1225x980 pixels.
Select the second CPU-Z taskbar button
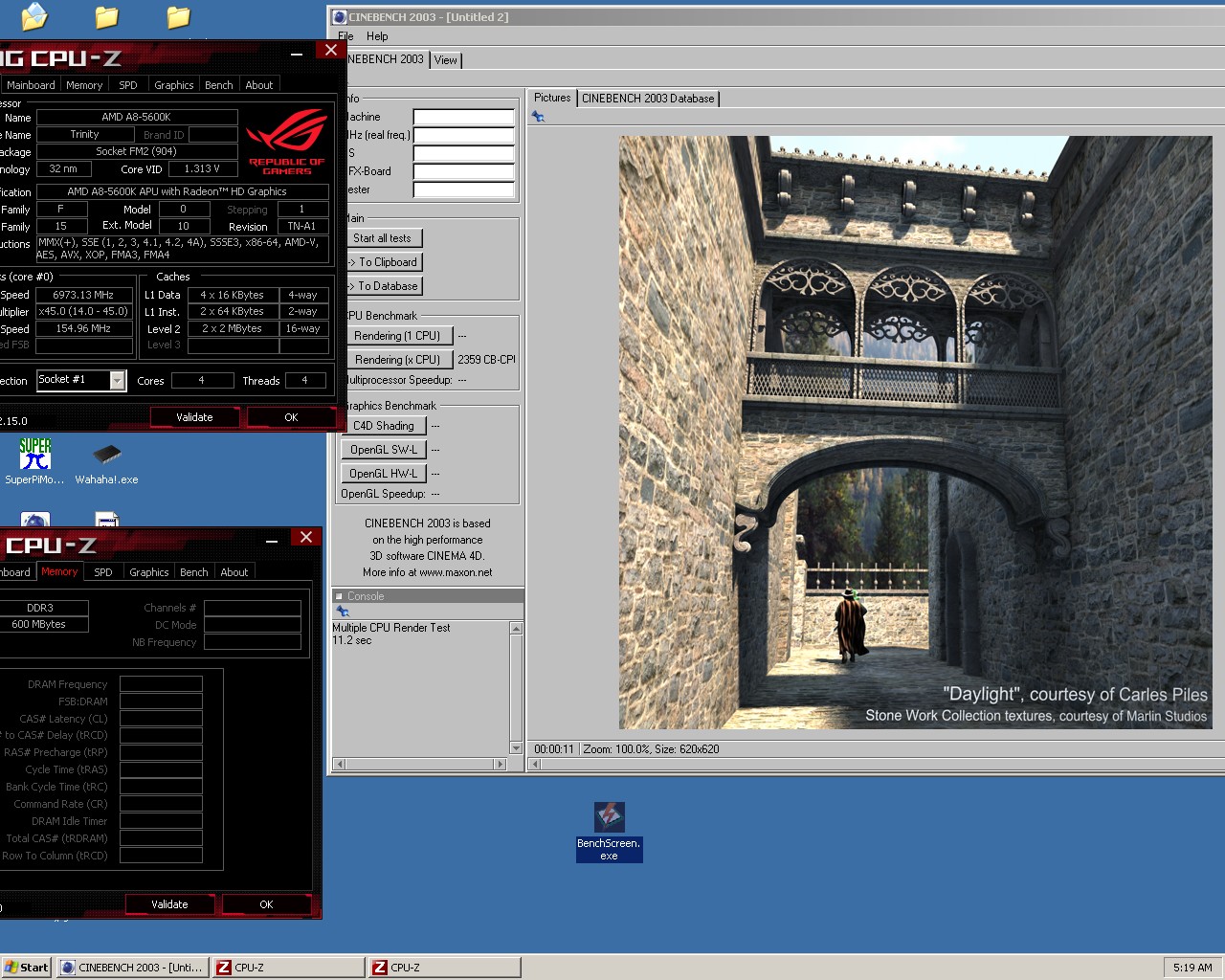[x=445, y=968]
